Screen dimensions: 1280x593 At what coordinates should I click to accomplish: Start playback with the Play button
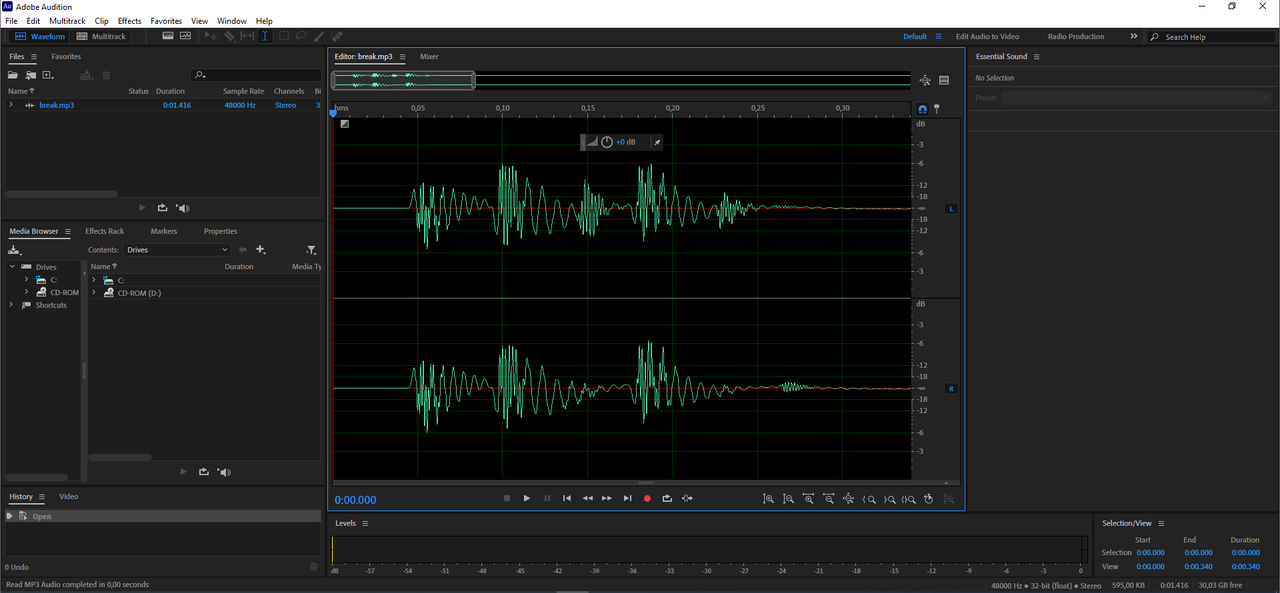tap(527, 498)
